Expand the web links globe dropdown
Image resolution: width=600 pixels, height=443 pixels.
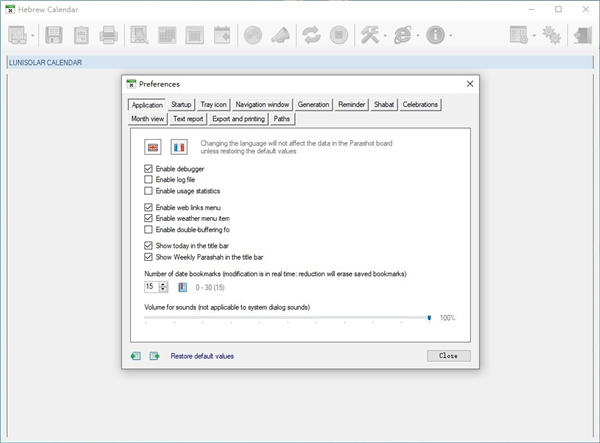(x=418, y=36)
